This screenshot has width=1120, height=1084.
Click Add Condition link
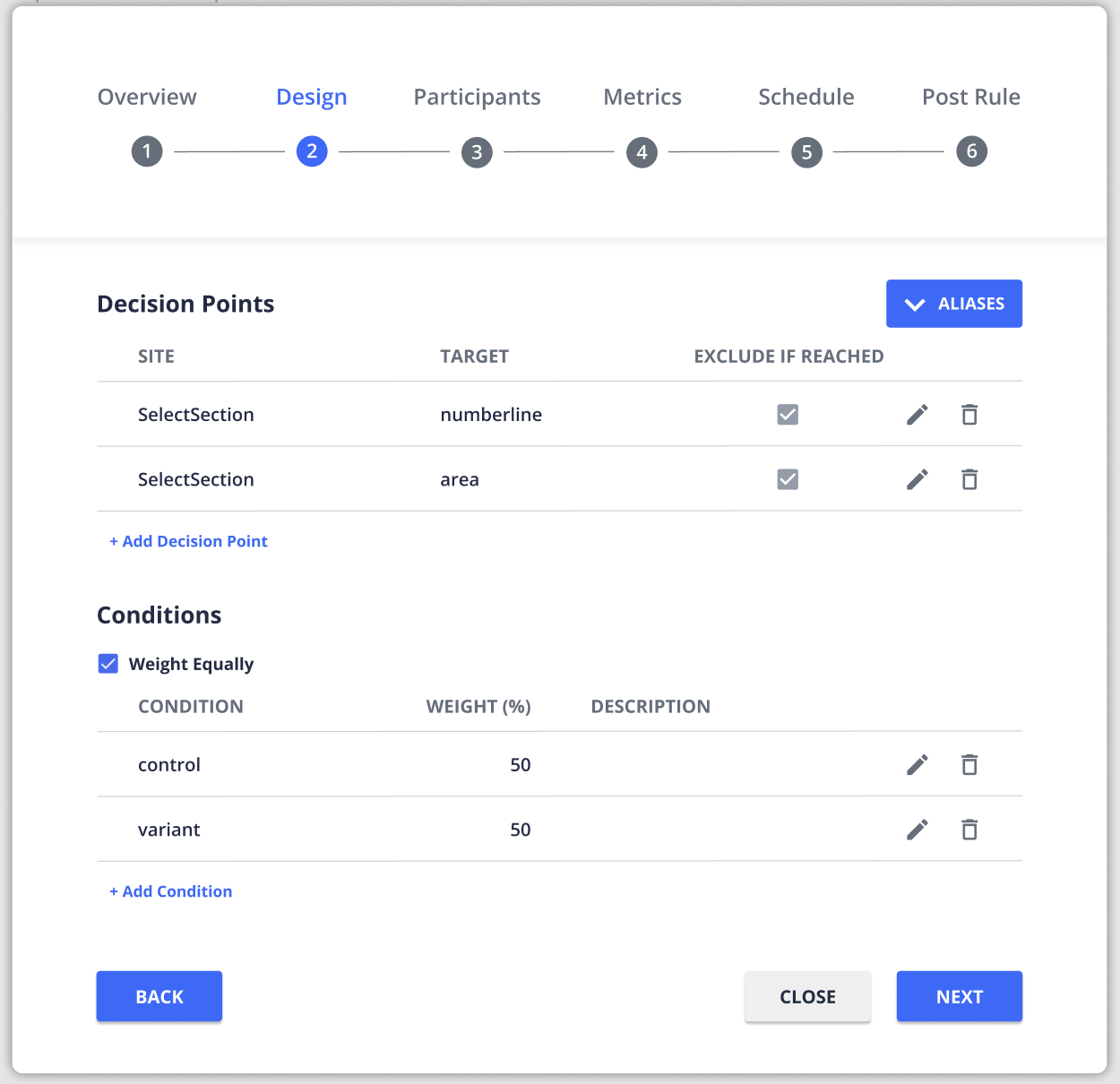coord(170,891)
